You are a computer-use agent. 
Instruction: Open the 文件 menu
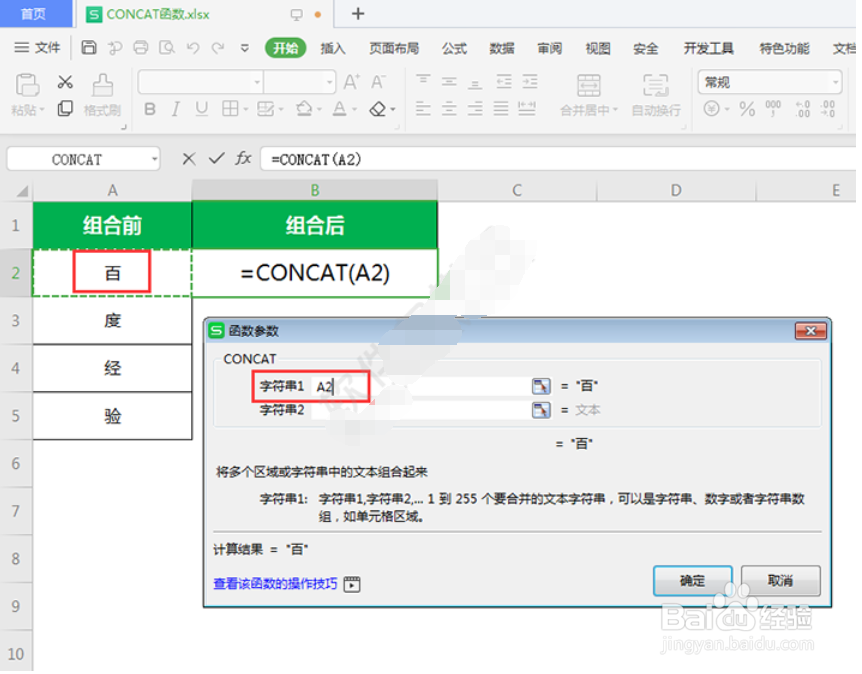(x=46, y=48)
